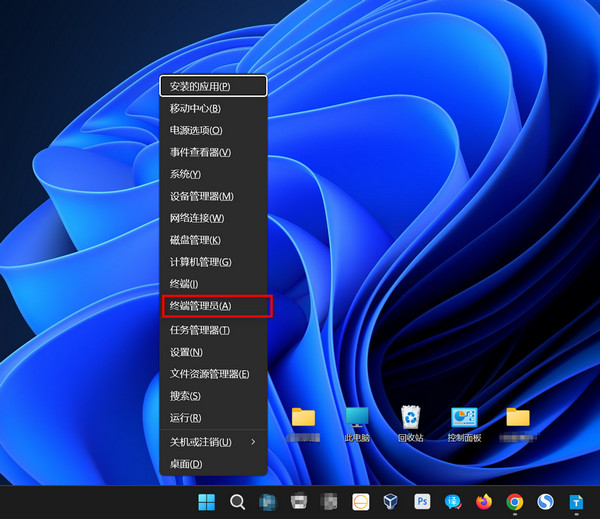Open taskbar Search magnifier icon

pyautogui.click(x=238, y=502)
